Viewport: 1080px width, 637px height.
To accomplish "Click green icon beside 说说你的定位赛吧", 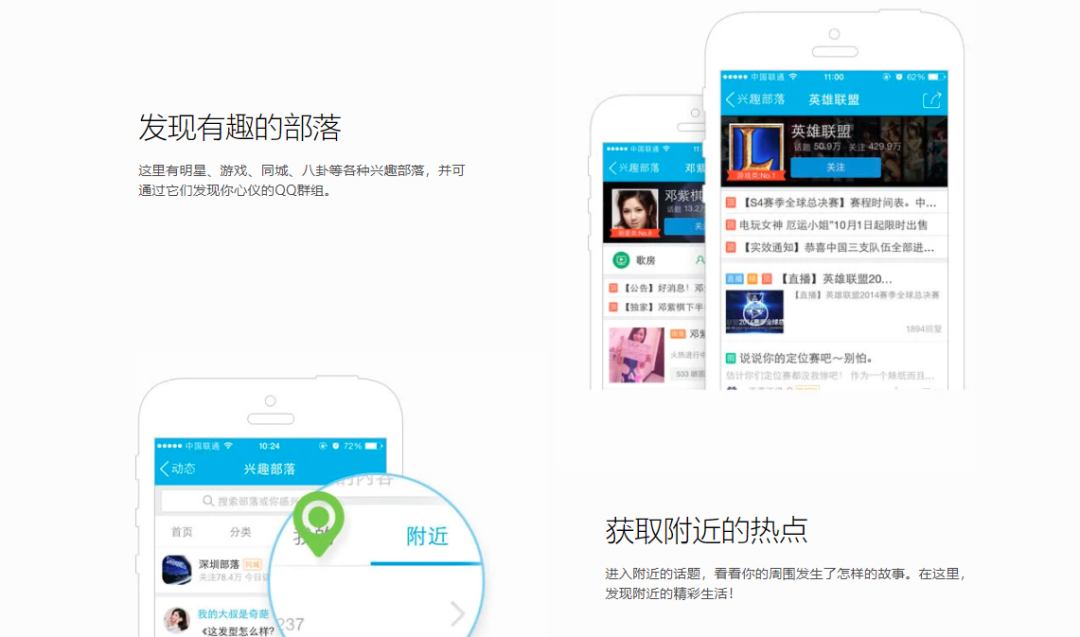I will [x=731, y=358].
